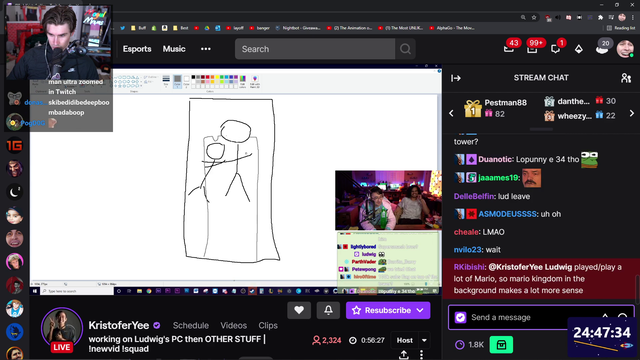Screen dimensions: 640x360
Task: Select Paint Color 1 box
Action: (x=177, y=82)
